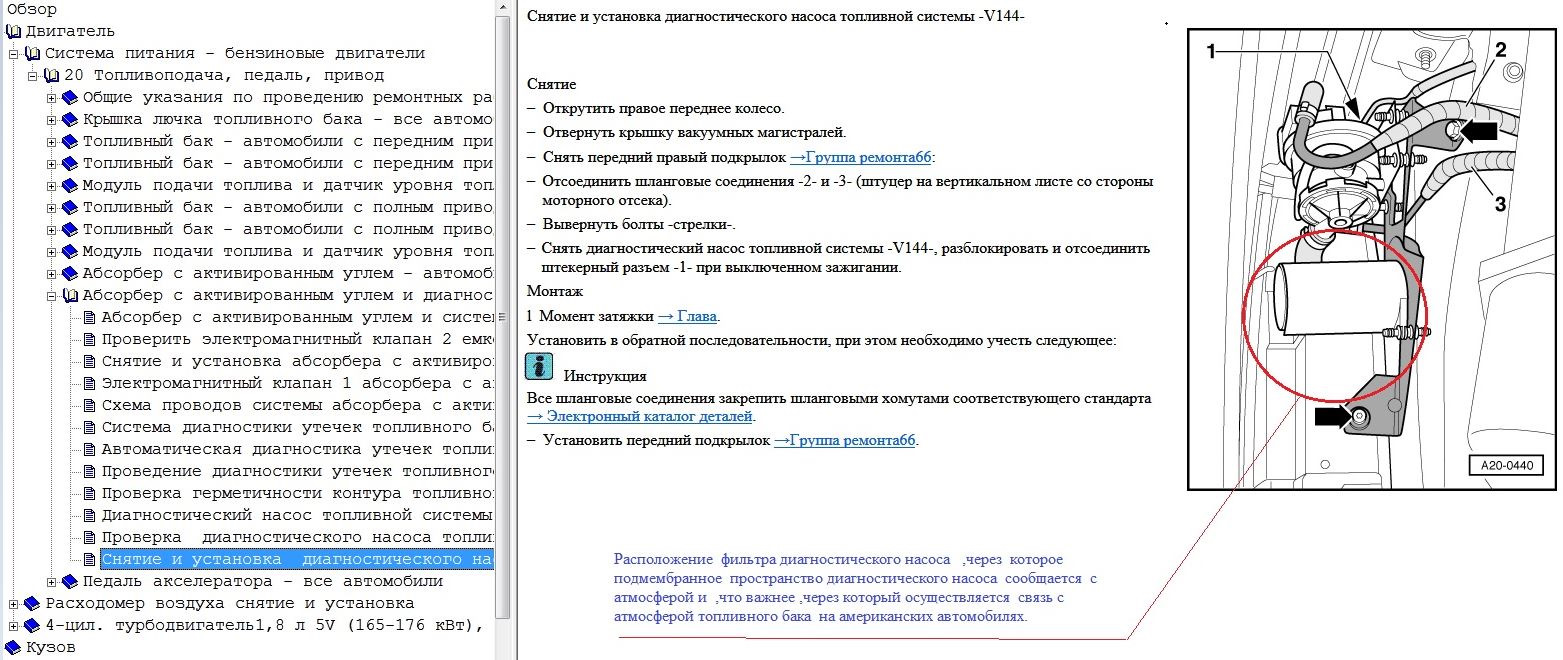1563x660 pixels.
Task: Expand Абсорбер с активированным углем – автомоб node
Action: point(52,274)
